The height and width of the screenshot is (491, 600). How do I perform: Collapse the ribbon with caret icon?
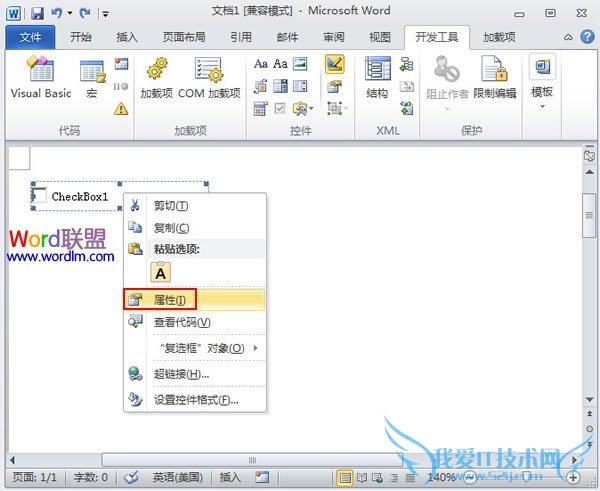[568, 37]
